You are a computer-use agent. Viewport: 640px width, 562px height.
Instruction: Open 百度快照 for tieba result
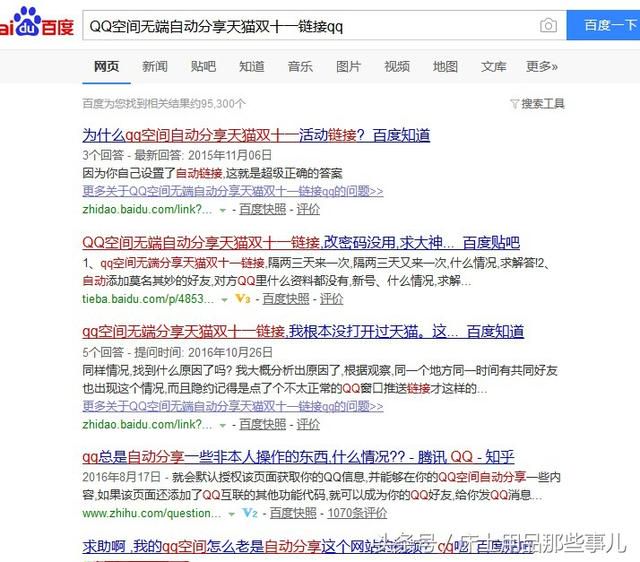click(286, 299)
